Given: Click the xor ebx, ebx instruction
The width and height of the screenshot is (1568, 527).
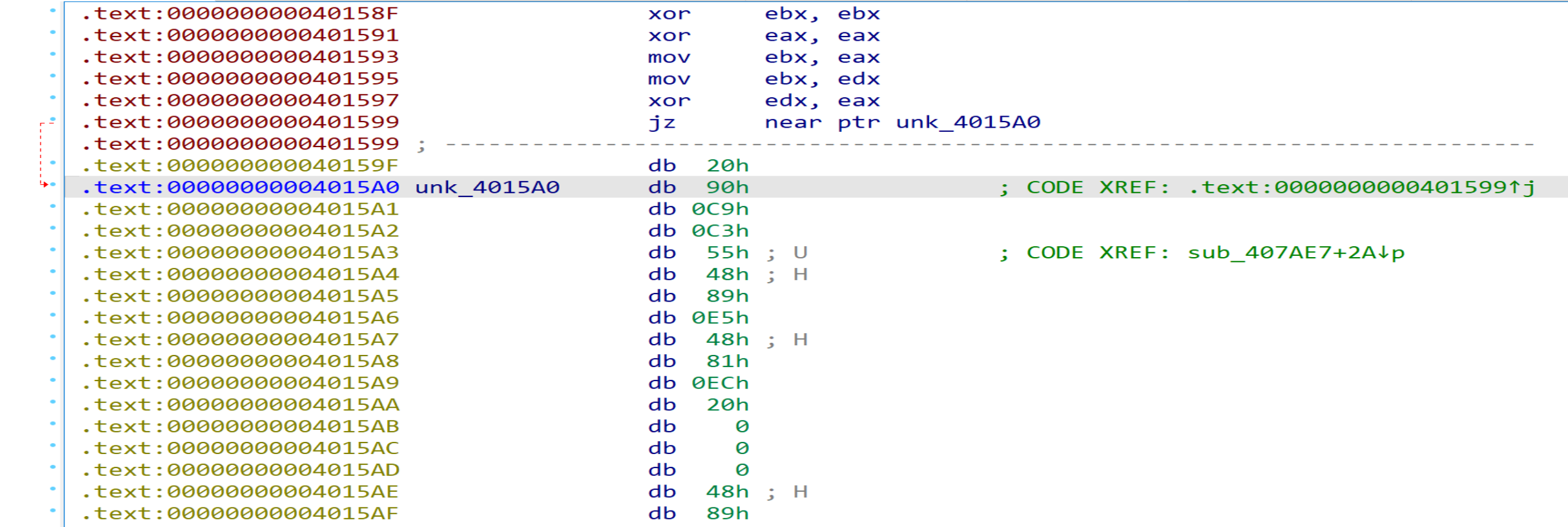Looking at the screenshot, I should [x=764, y=14].
